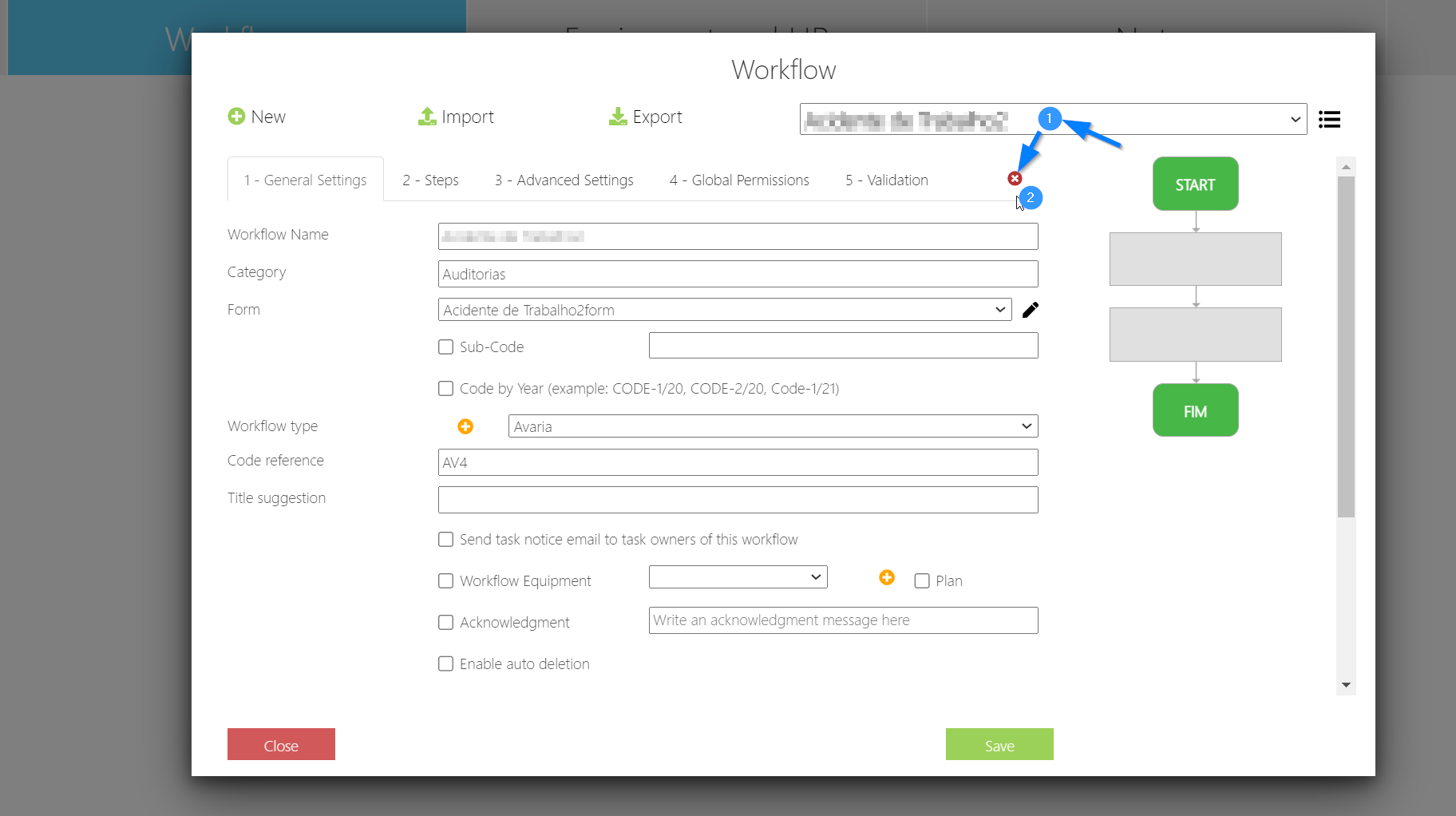
Task: Select the second gray step box in diagram
Action: 1195,335
